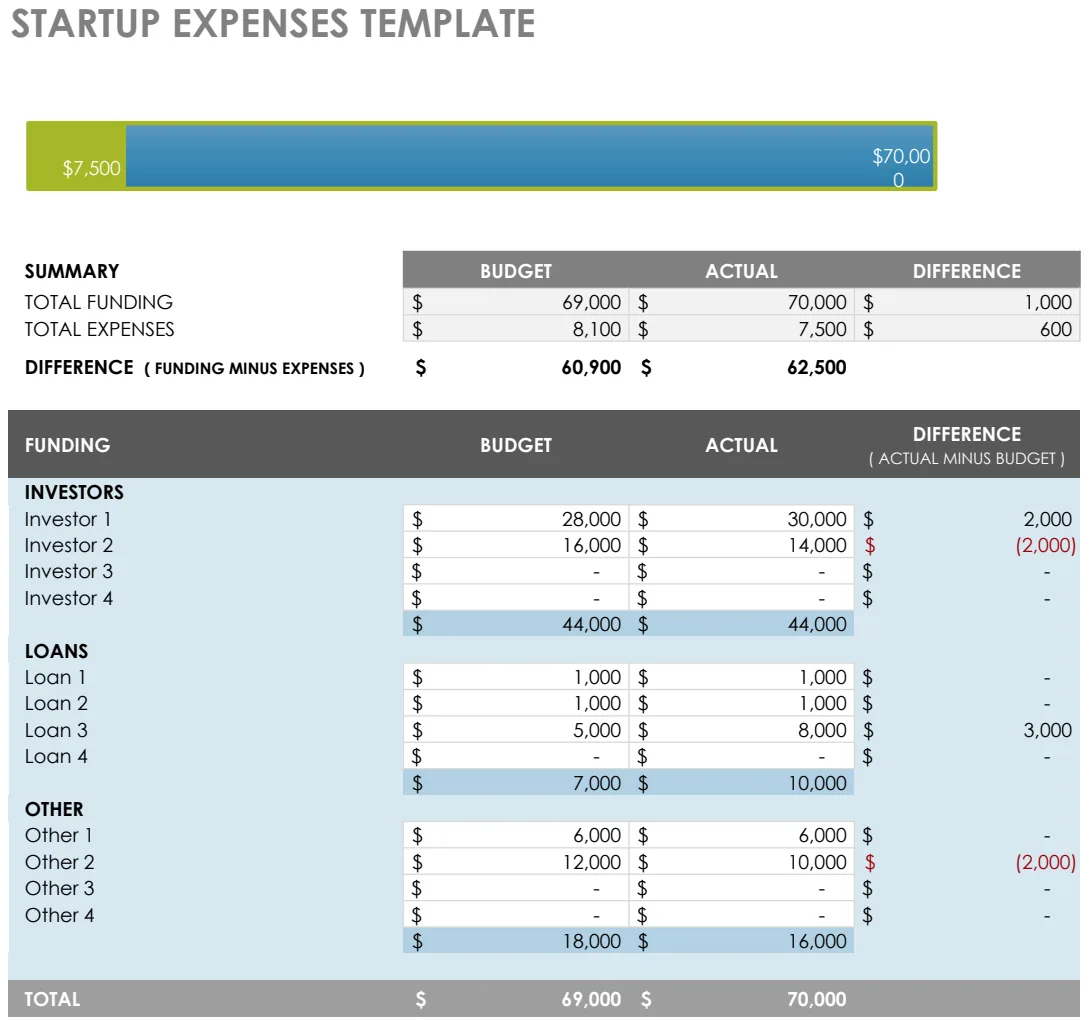Screen dimensions: 1089x1020
Task: Select the Investor 4 label
Action: tap(69, 598)
